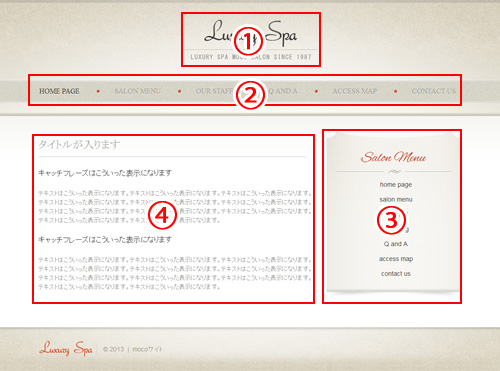Go to SALON MENU in top navigation
Image resolution: width=500 pixels, height=371 pixels.
(138, 91)
